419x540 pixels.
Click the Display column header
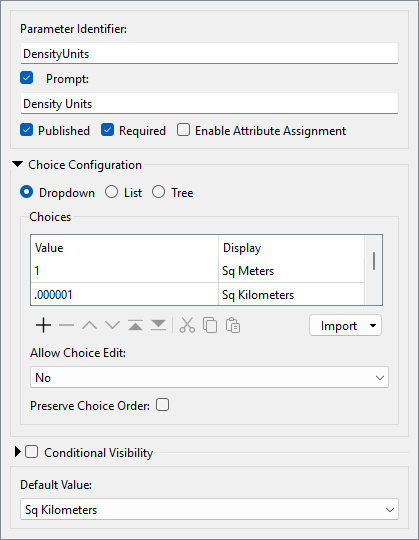pyautogui.click(x=292, y=248)
